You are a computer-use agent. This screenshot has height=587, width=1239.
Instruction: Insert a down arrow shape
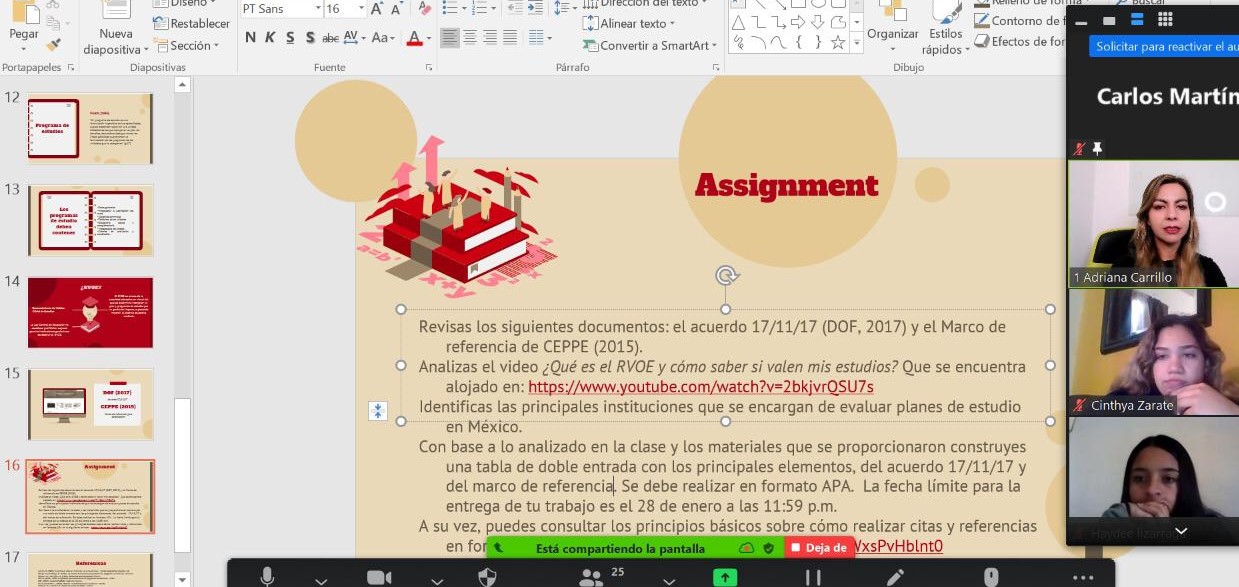tap(817, 22)
